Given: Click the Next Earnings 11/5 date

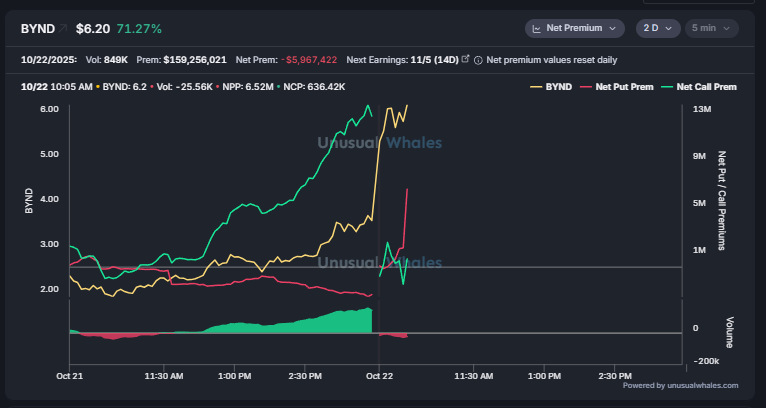Looking at the screenshot, I should pos(431,60).
